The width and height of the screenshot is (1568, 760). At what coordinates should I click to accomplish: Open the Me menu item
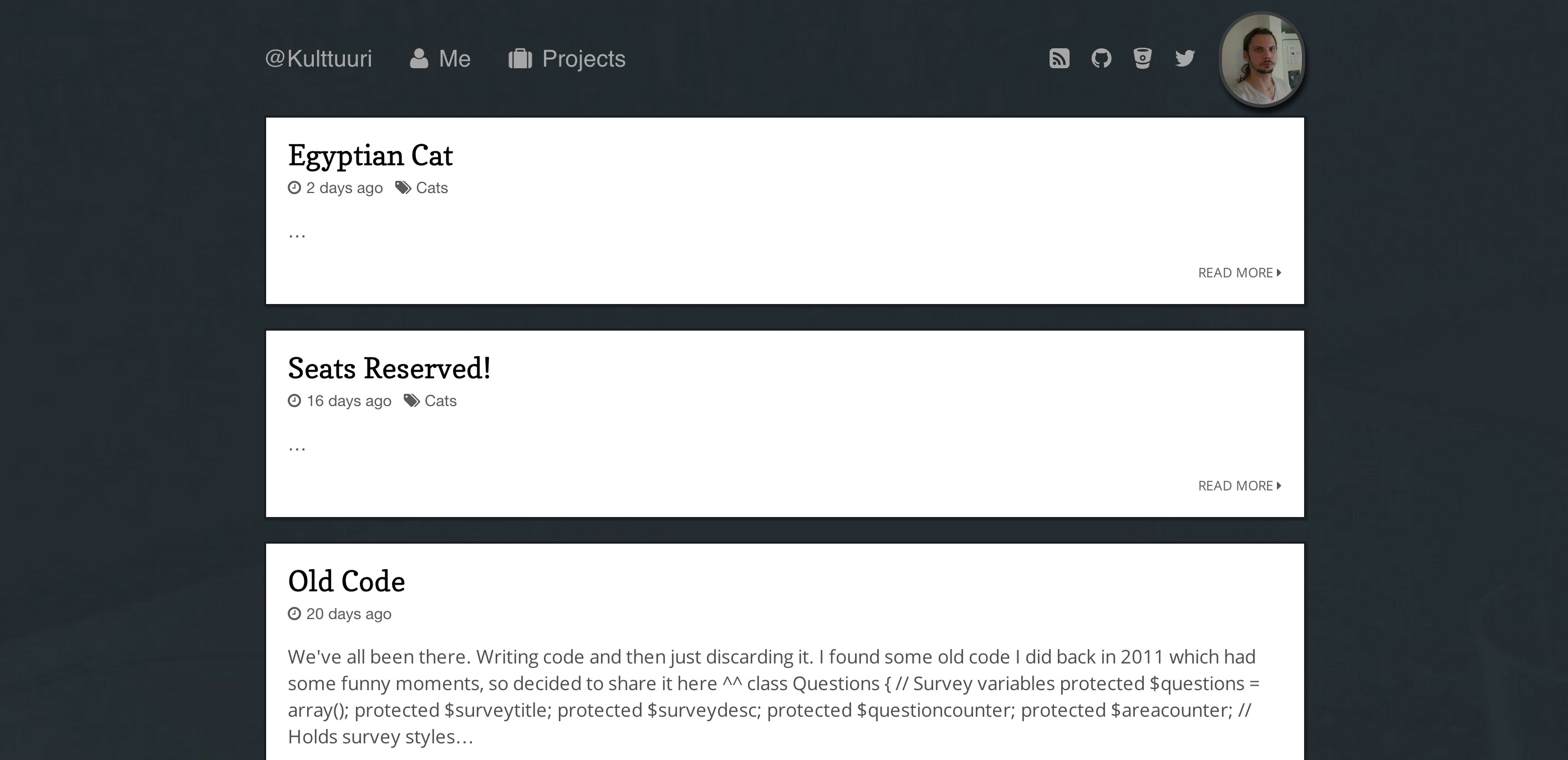(x=454, y=58)
